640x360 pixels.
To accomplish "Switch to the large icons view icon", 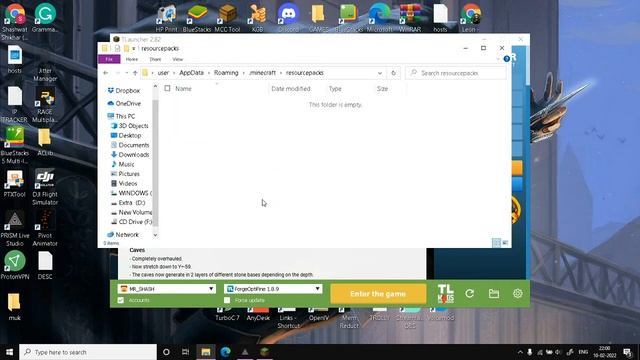I will point(505,243).
